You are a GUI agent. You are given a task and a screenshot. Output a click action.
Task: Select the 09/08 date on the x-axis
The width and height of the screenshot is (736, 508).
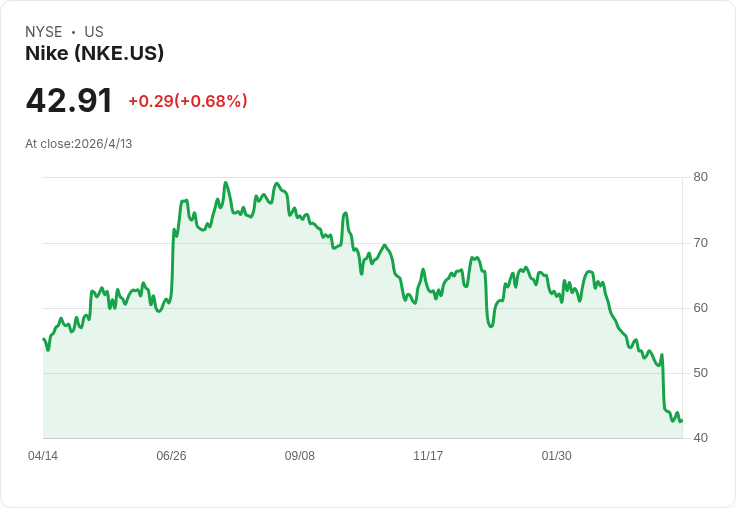pyautogui.click(x=300, y=456)
